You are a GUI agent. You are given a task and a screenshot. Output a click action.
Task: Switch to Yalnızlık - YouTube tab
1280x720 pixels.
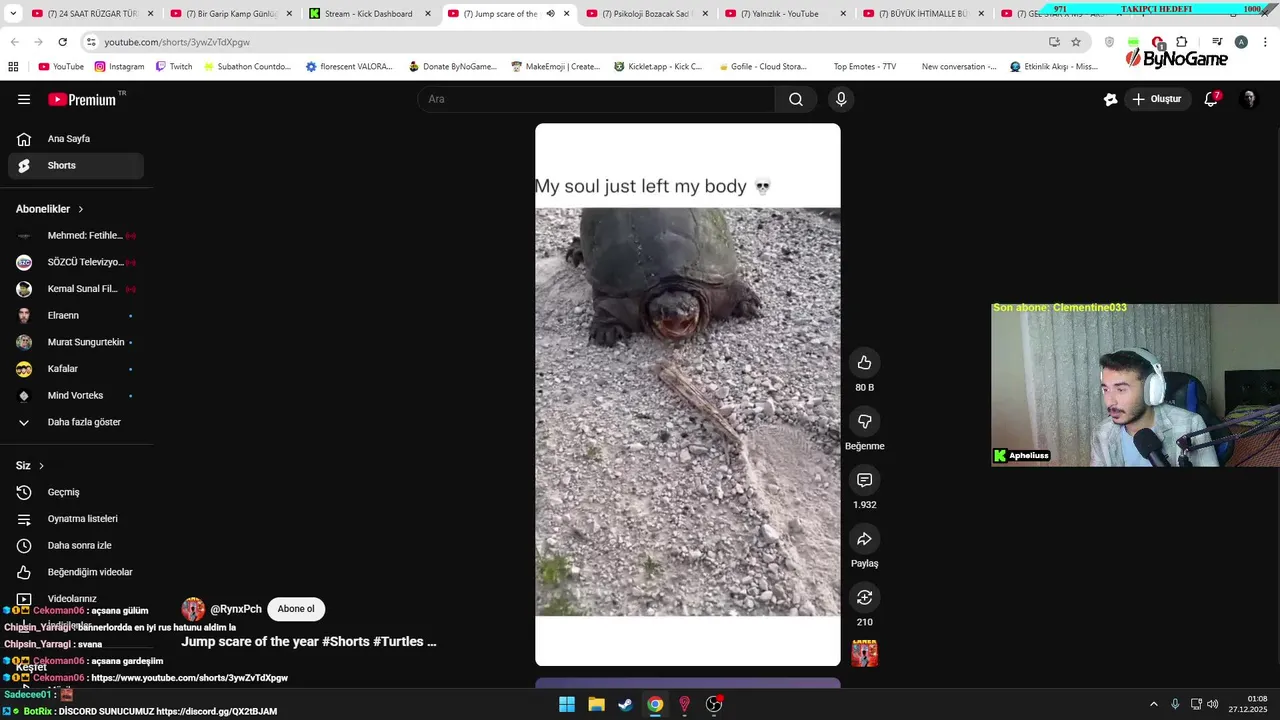(x=785, y=14)
